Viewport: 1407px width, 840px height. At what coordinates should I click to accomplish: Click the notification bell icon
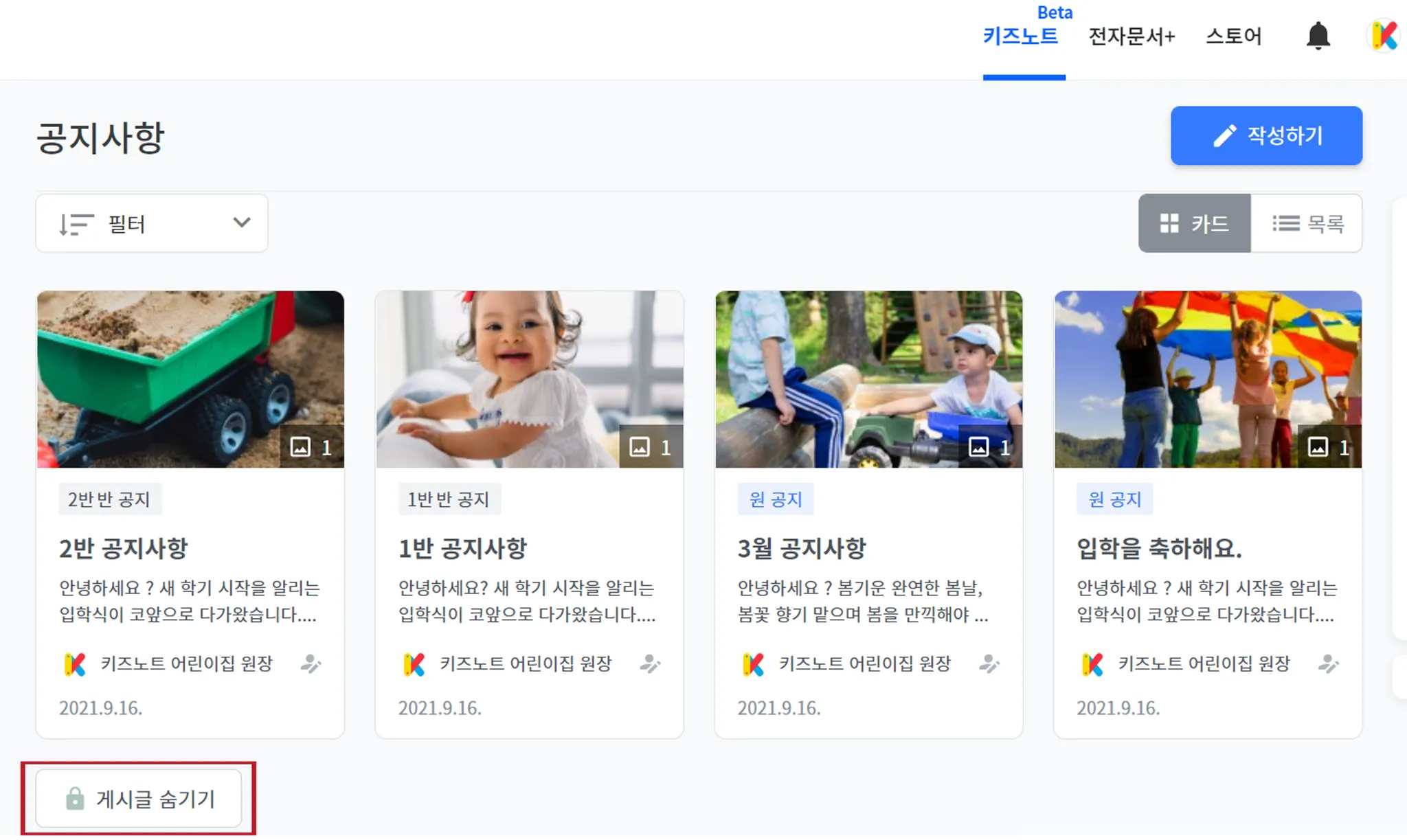[x=1318, y=36]
